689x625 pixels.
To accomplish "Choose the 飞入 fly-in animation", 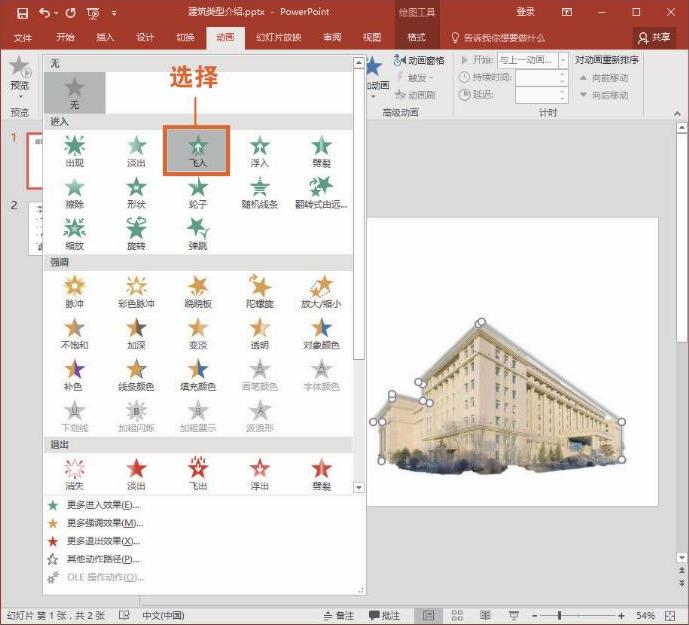I will click(197, 151).
